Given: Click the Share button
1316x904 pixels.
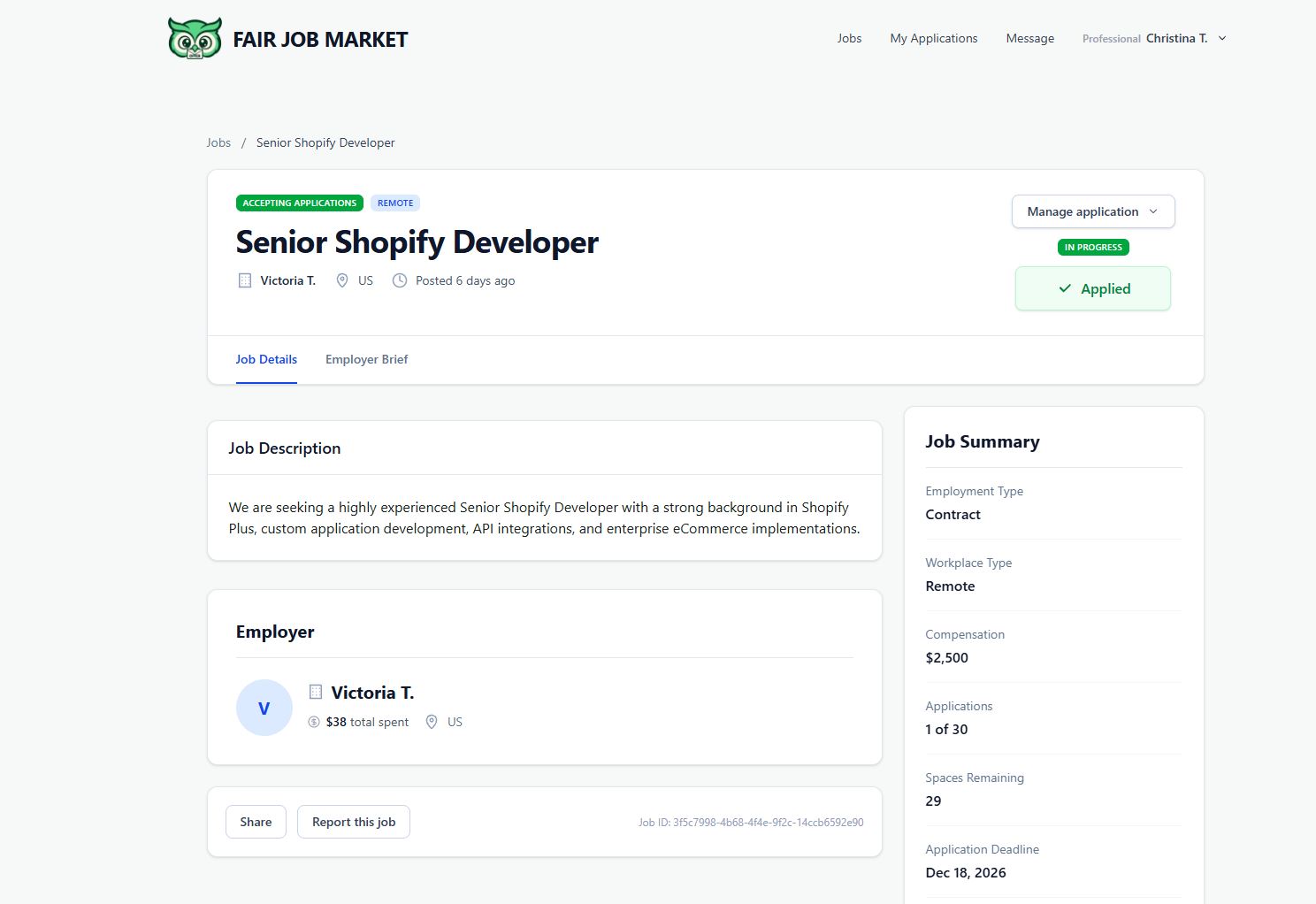Looking at the screenshot, I should [x=256, y=822].
